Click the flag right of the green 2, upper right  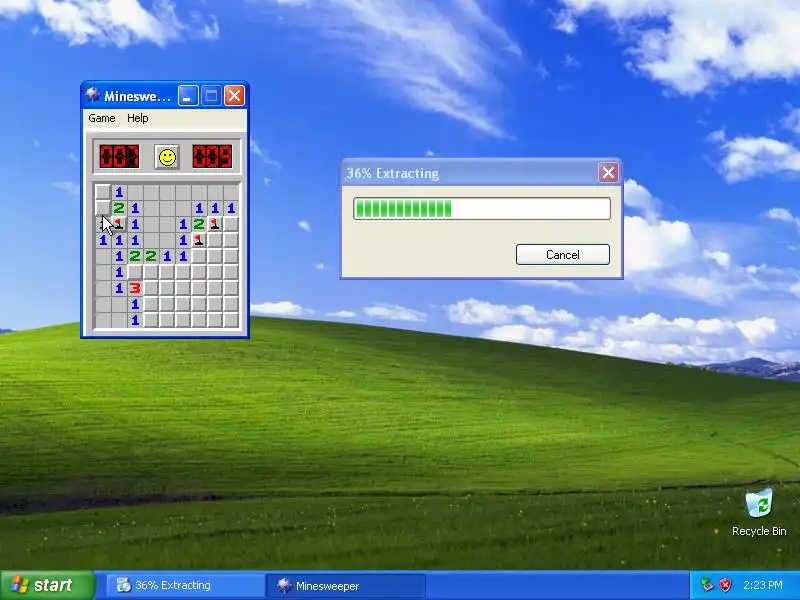(x=215, y=224)
